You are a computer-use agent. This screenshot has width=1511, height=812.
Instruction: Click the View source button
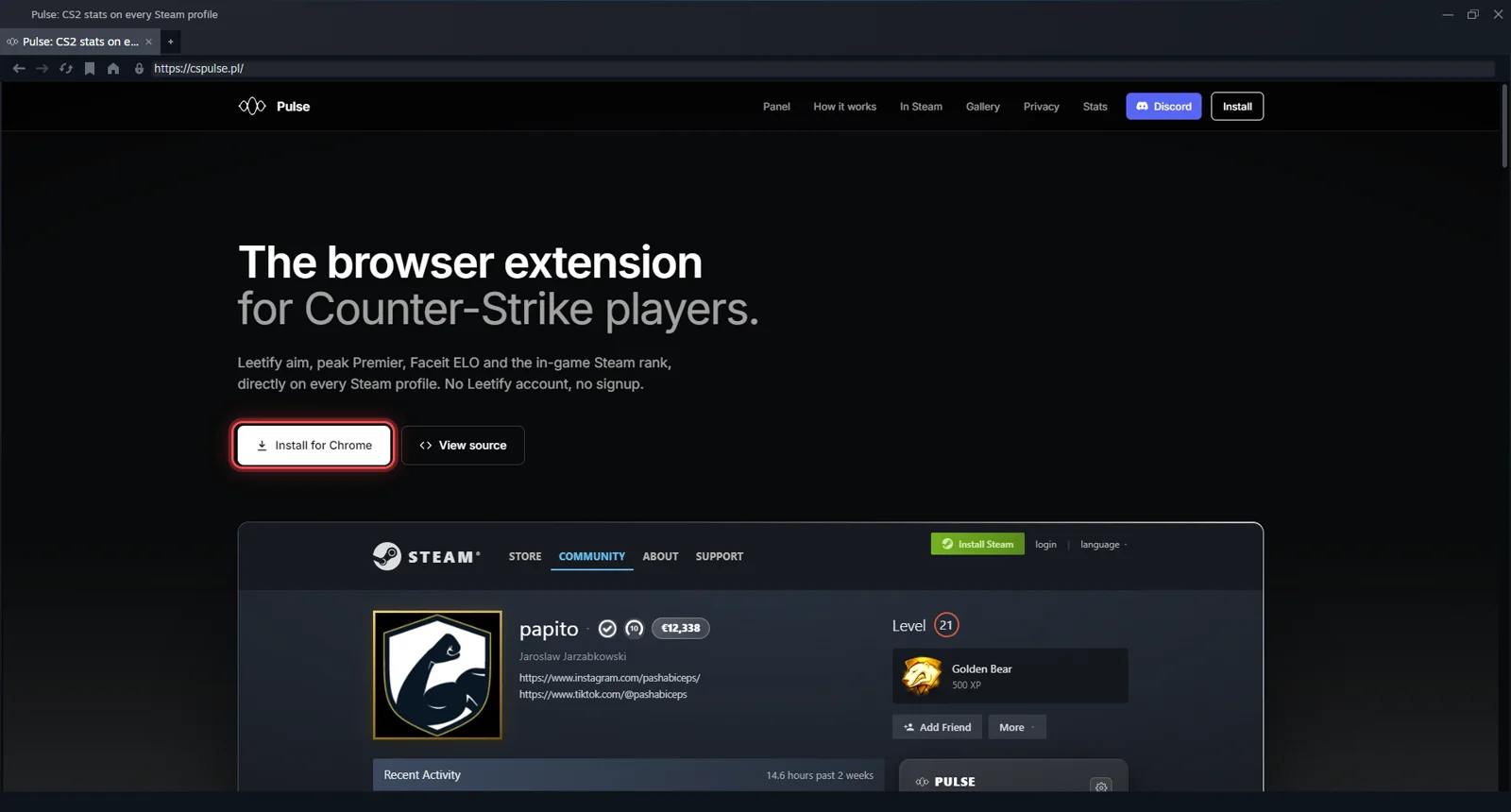point(463,445)
